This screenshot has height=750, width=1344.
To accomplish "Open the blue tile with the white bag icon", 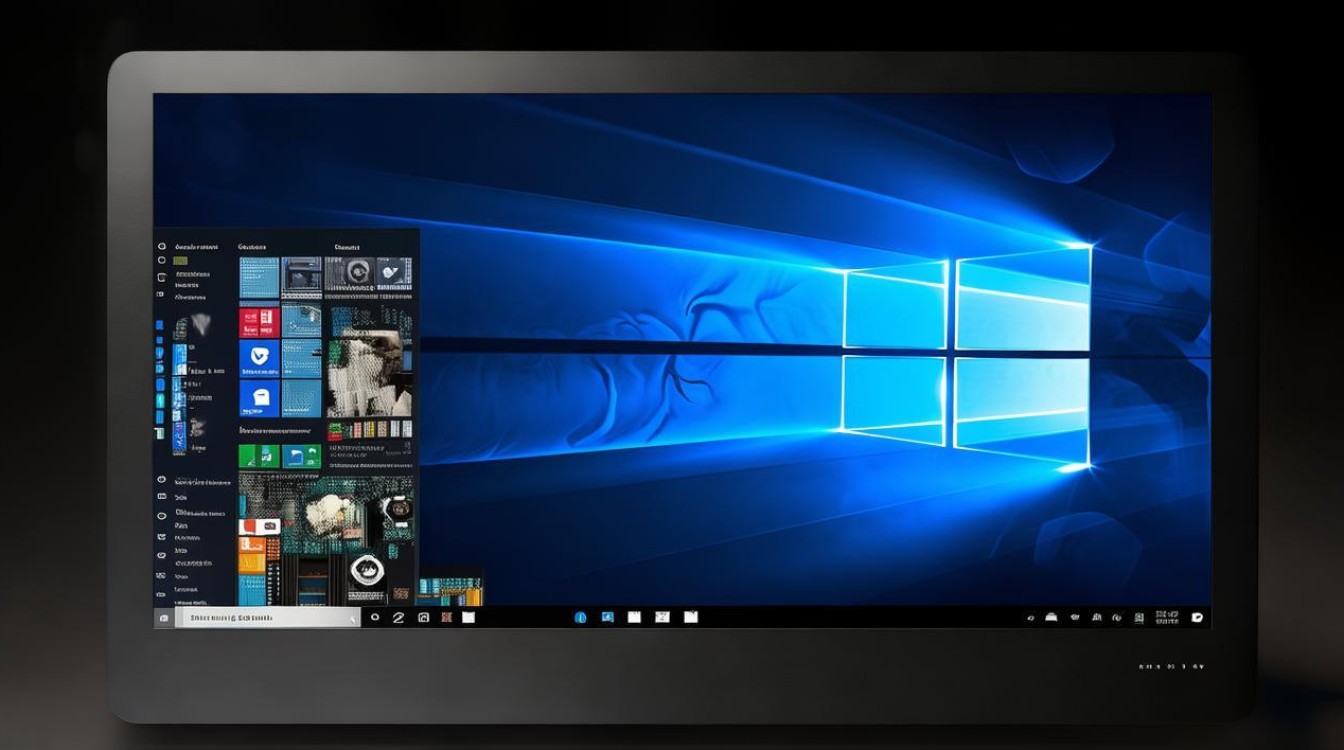I will pyautogui.click(x=259, y=398).
